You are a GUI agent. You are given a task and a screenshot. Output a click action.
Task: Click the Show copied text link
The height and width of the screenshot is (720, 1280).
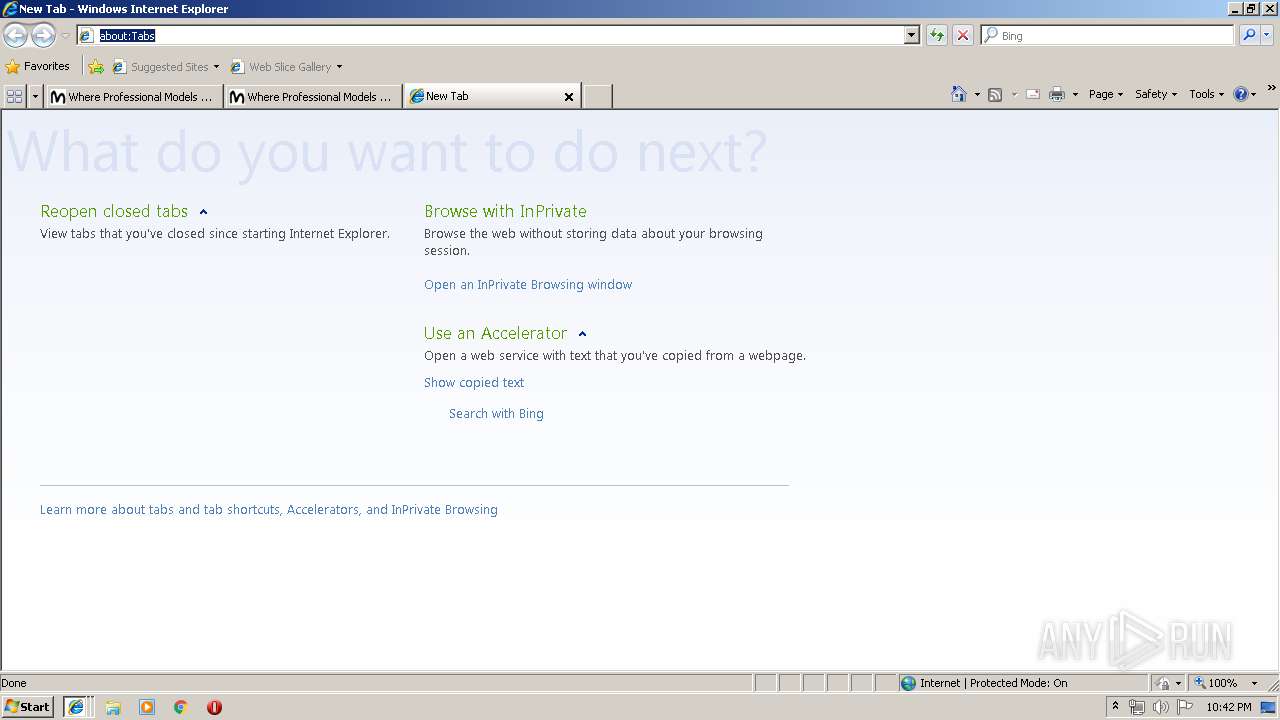(x=474, y=383)
